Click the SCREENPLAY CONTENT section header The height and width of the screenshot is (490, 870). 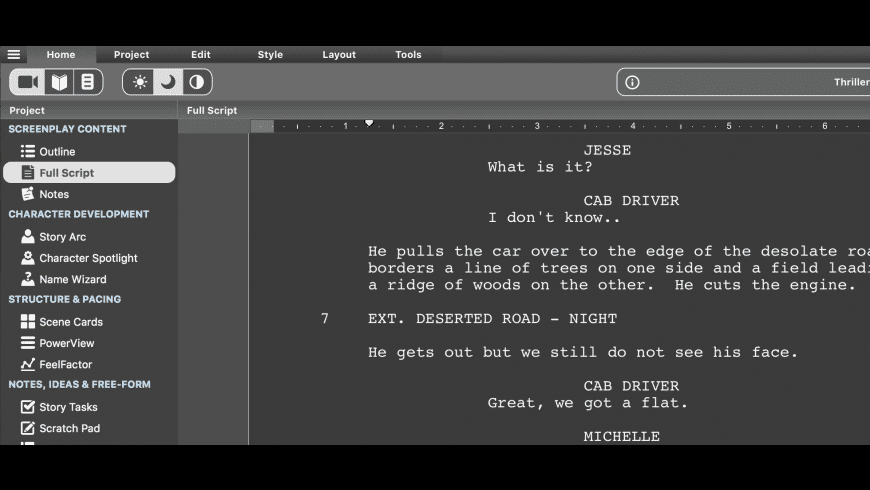pos(67,129)
